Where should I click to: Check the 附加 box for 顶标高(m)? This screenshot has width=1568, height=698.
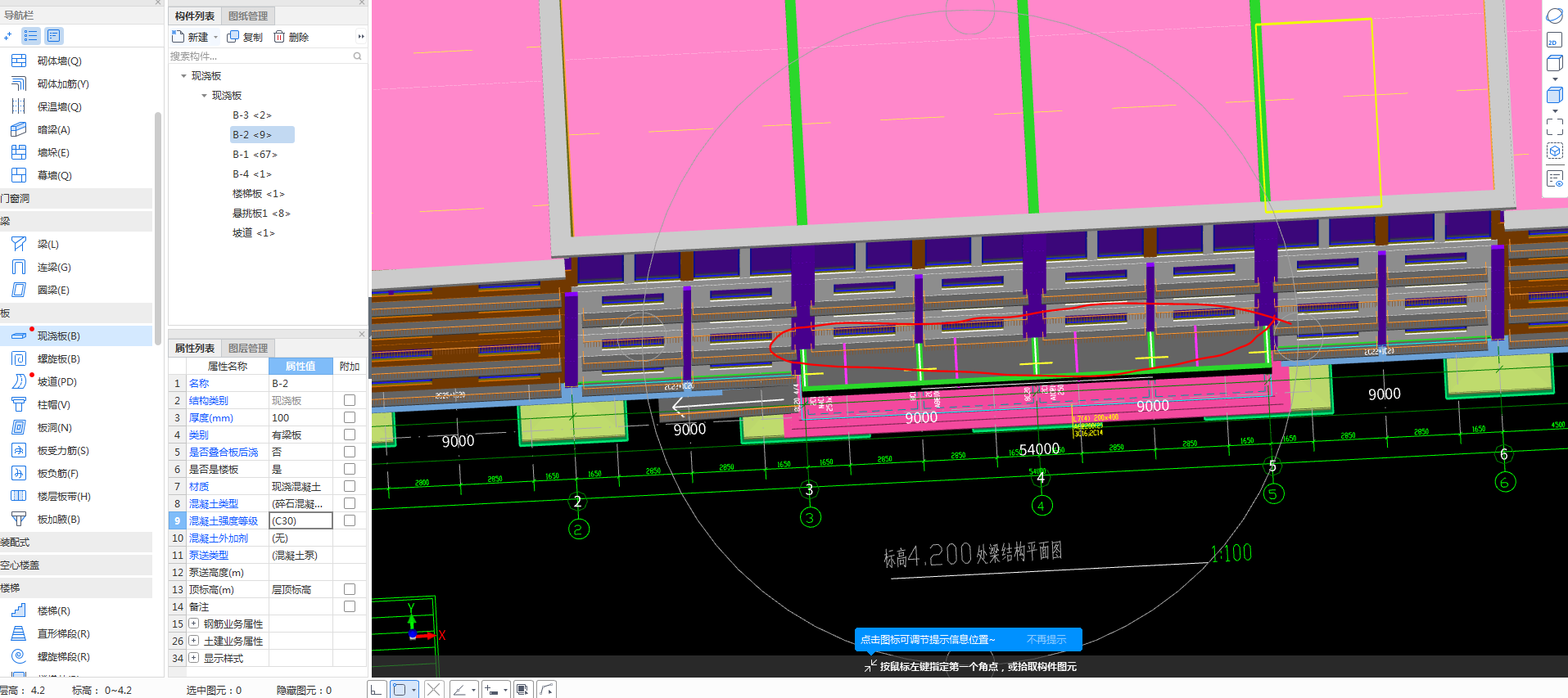coord(350,589)
